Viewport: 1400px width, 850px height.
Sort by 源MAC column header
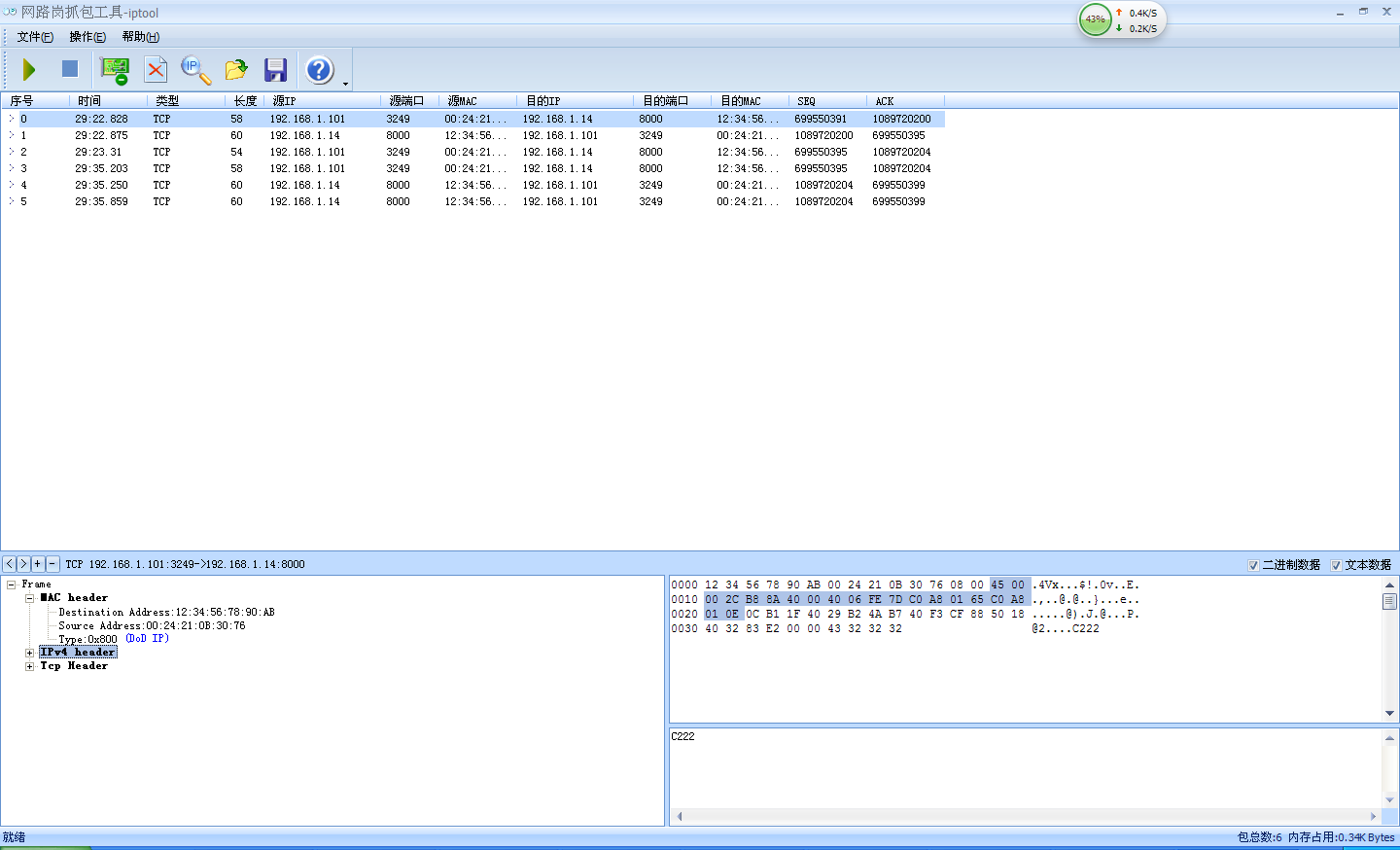coord(477,101)
